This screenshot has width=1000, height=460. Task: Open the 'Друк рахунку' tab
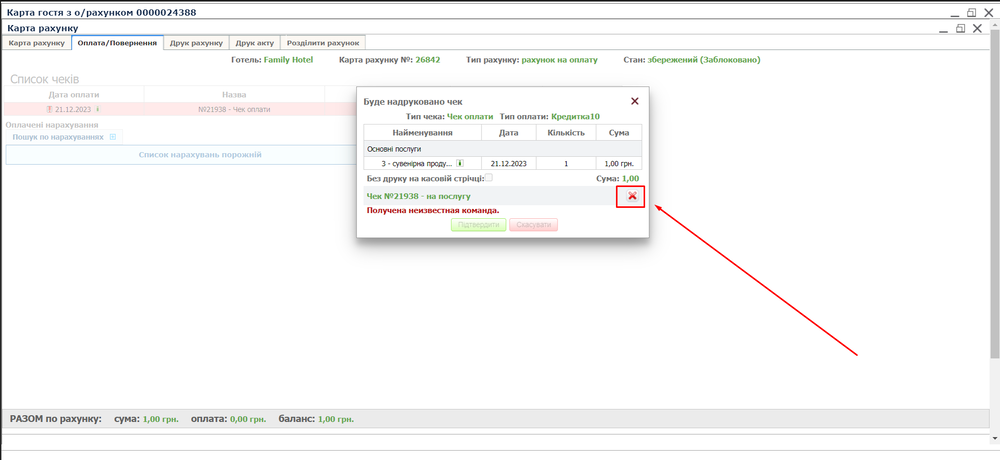pyautogui.click(x=196, y=43)
